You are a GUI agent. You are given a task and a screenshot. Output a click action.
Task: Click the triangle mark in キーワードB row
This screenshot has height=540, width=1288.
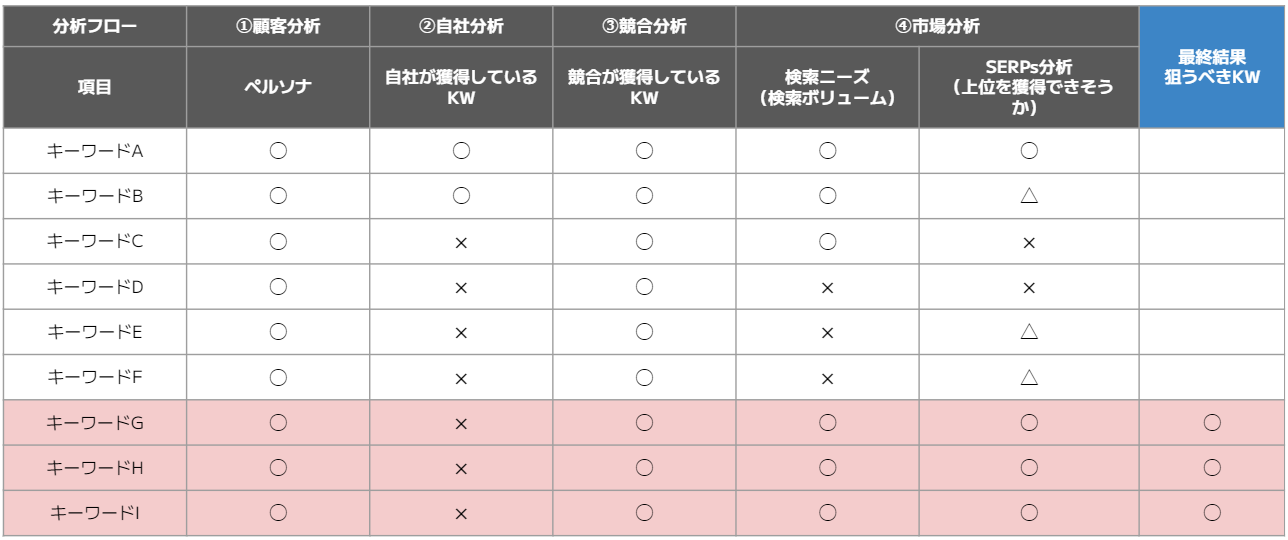click(x=1028, y=196)
